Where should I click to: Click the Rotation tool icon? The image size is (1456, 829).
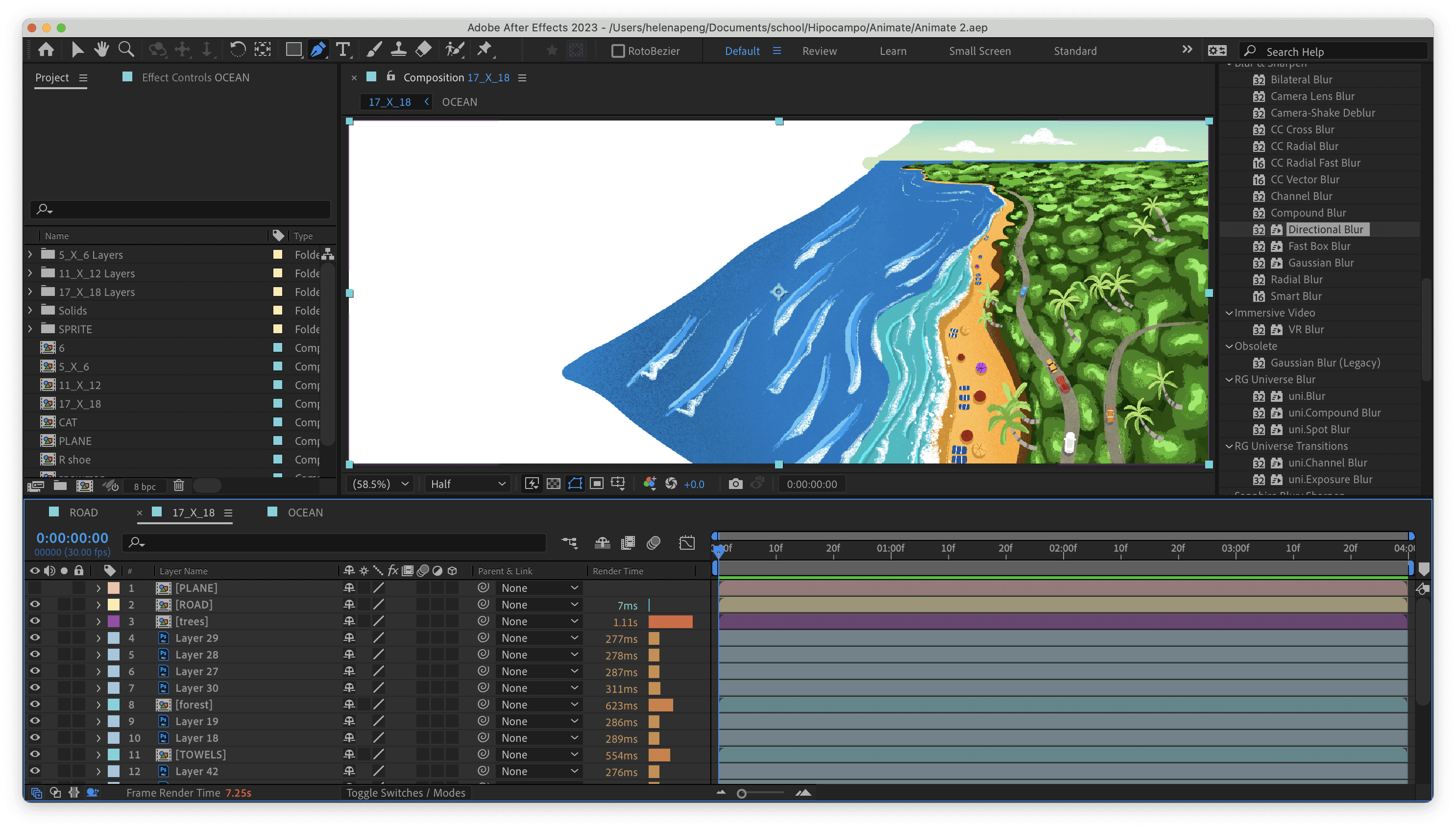coord(237,50)
